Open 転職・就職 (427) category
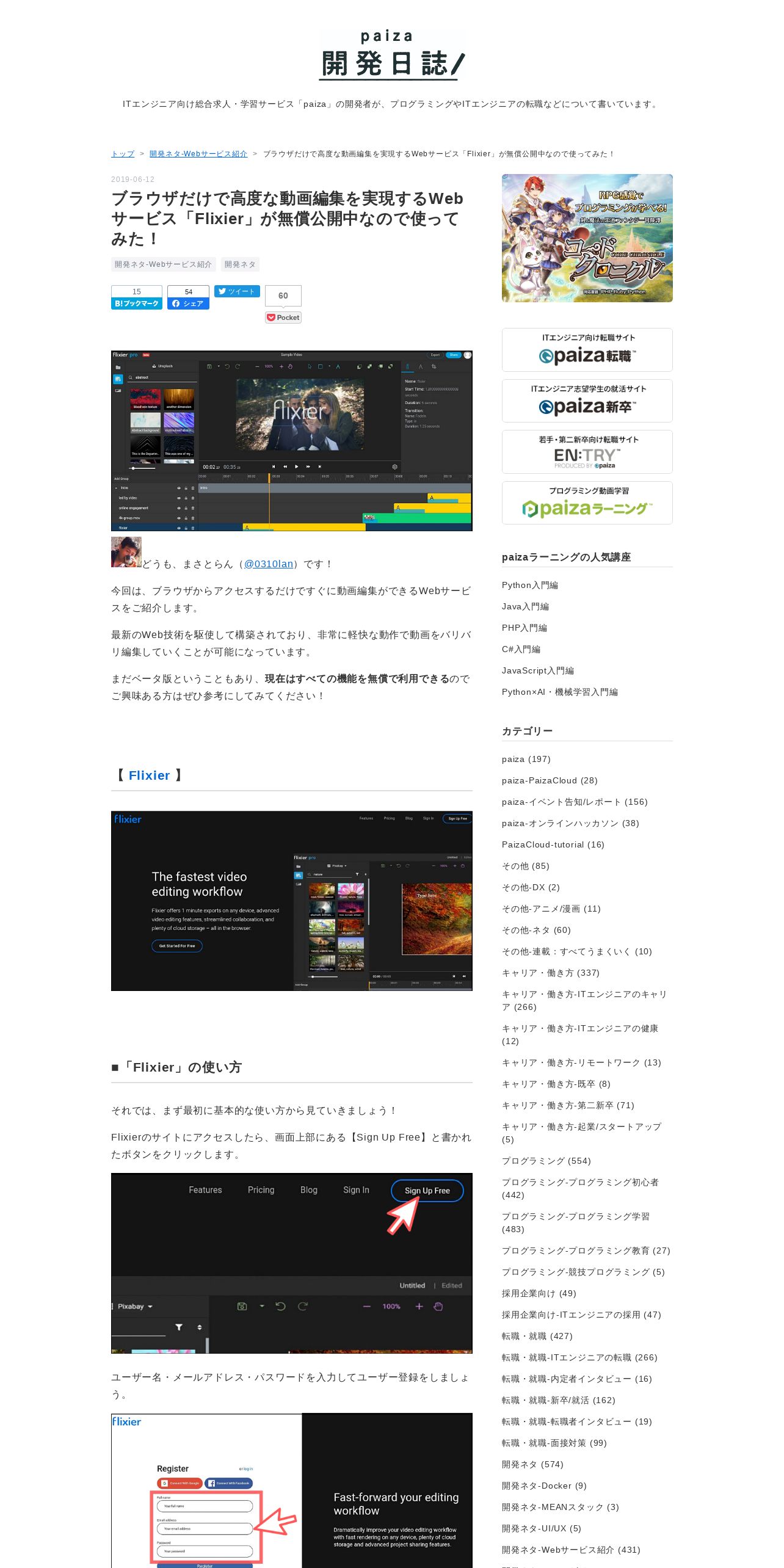The width and height of the screenshot is (784, 1568). coord(537,1336)
